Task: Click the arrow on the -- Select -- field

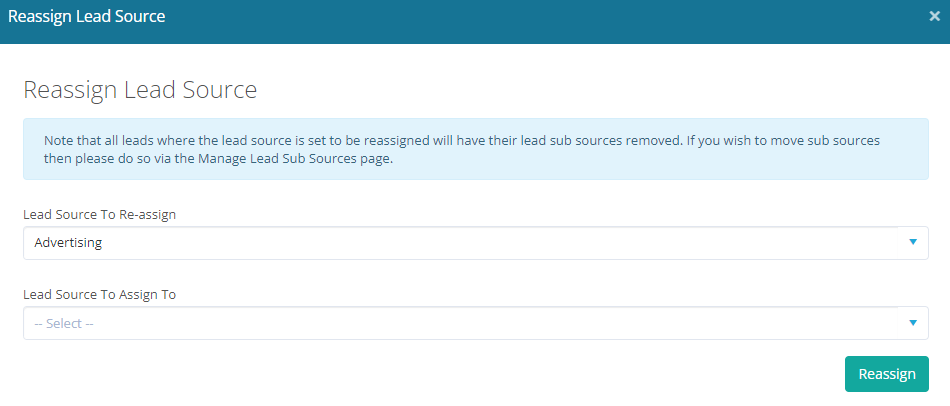Action: 912,322
